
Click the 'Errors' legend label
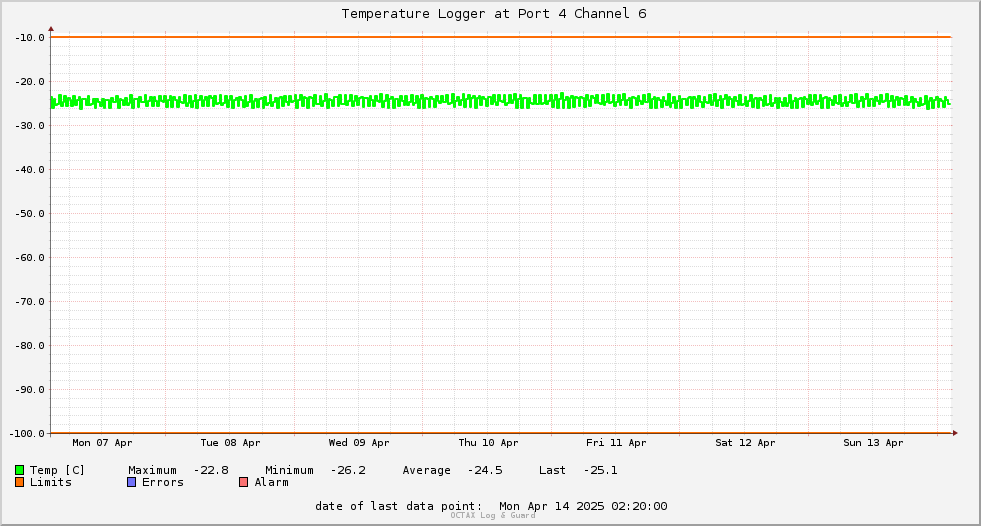163,482
